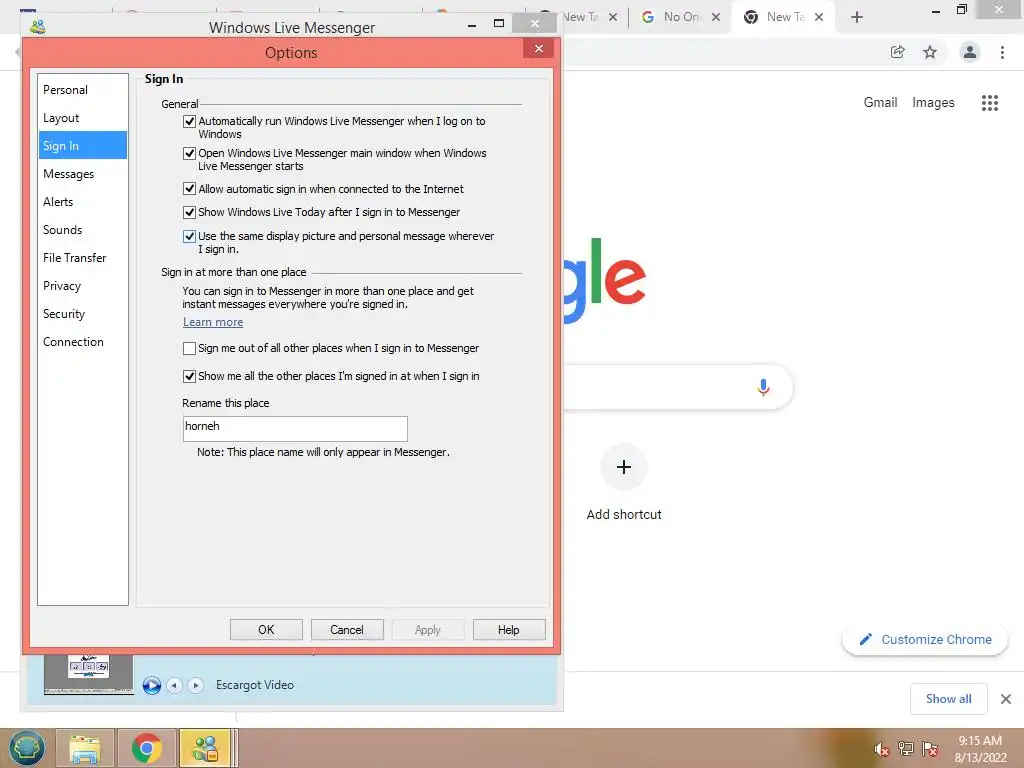Switch to Chrome from taskbar
Screen dimensions: 1024x768
(146, 748)
